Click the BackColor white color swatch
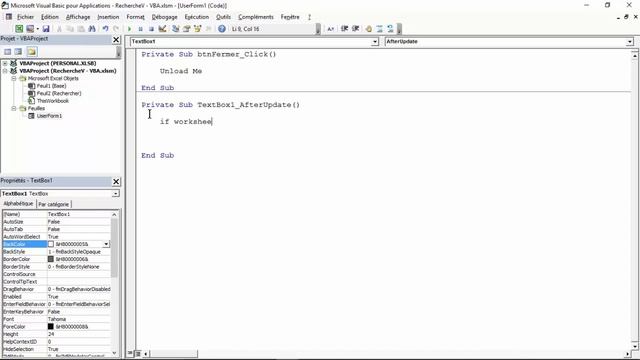 pos(51,244)
